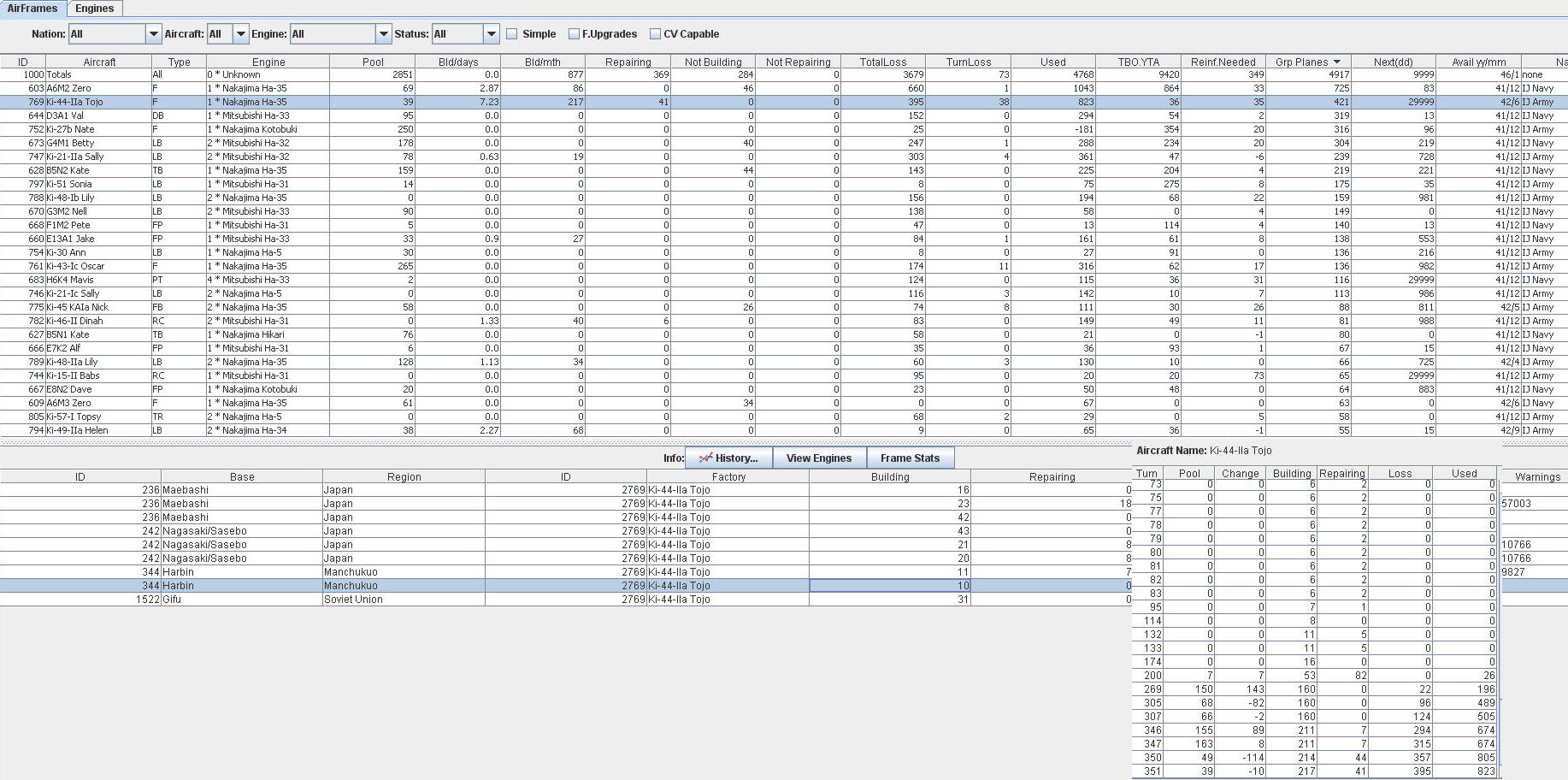The width and height of the screenshot is (1568, 780).
Task: Open the History chart button
Action: click(728, 458)
